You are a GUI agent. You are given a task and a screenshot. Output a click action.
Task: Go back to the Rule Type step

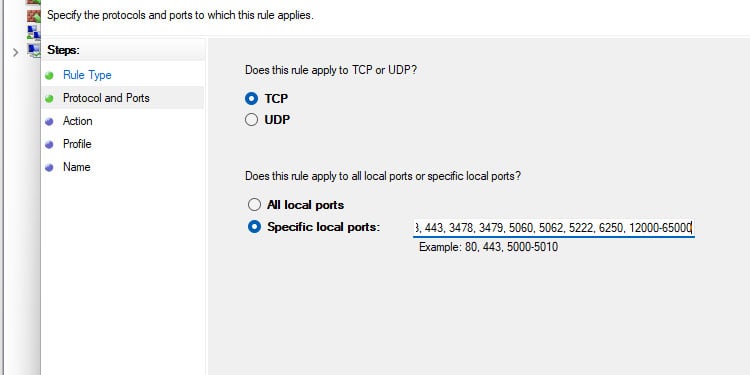coord(87,75)
